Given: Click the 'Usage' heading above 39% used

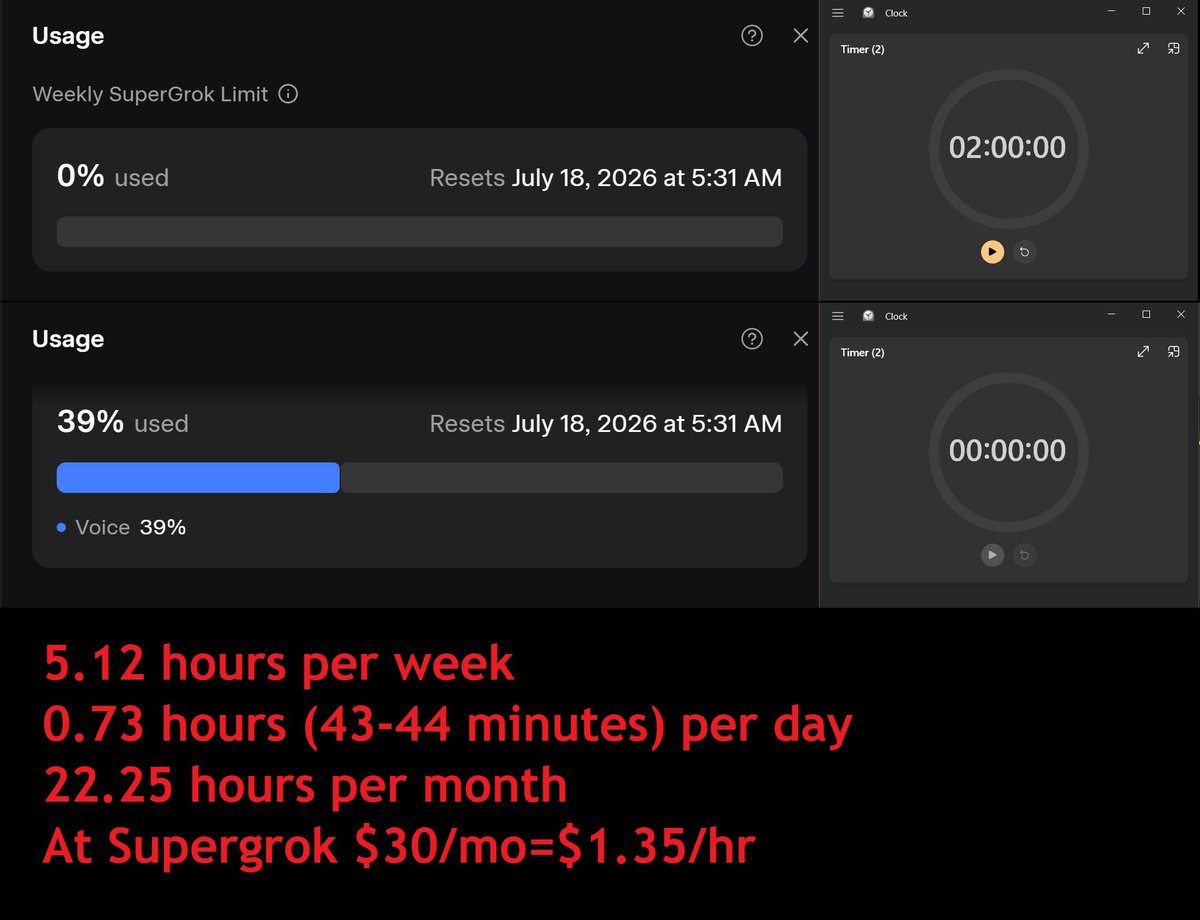Looking at the screenshot, I should coord(68,339).
